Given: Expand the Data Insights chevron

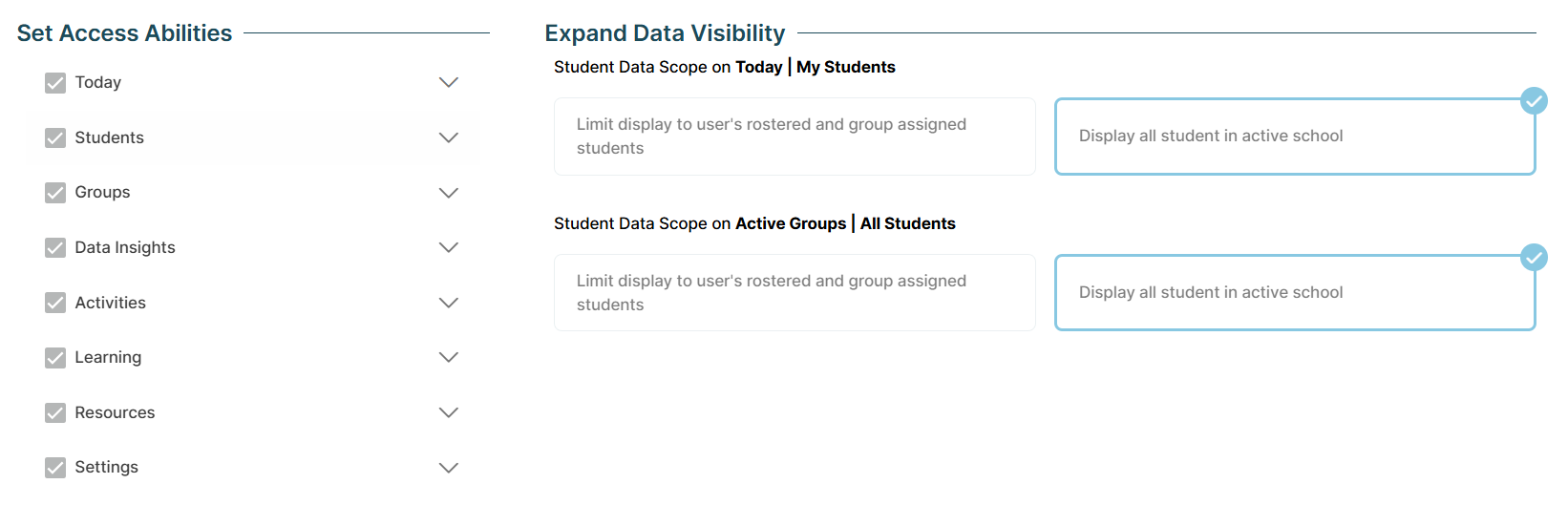Looking at the screenshot, I should tap(449, 247).
